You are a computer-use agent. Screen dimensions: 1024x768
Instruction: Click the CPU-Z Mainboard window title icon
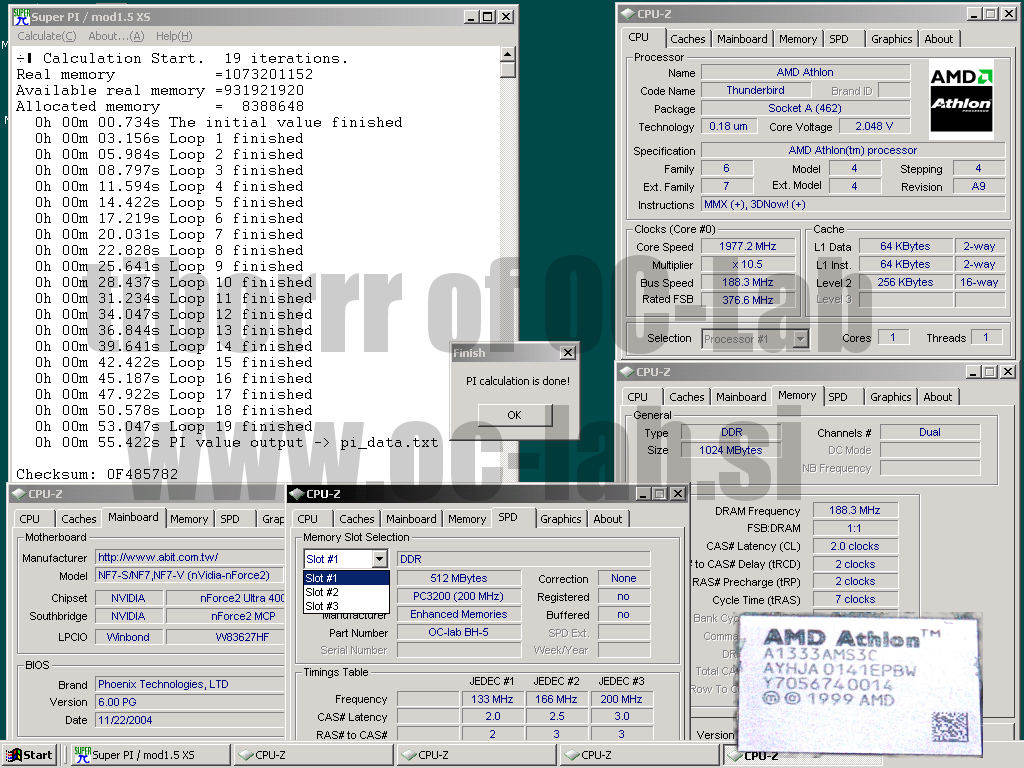[19, 494]
